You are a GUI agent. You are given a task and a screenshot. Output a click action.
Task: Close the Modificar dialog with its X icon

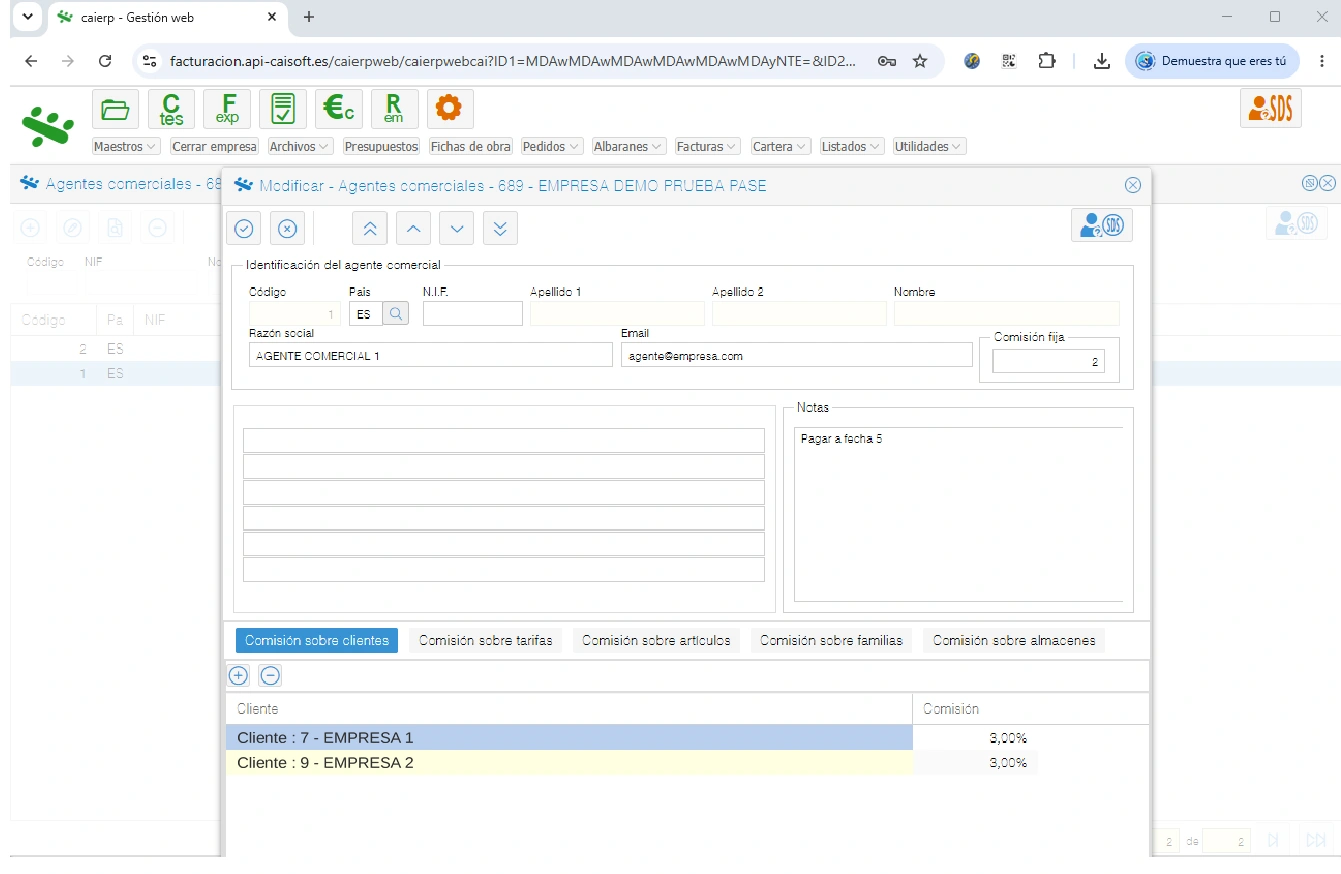click(x=1133, y=185)
